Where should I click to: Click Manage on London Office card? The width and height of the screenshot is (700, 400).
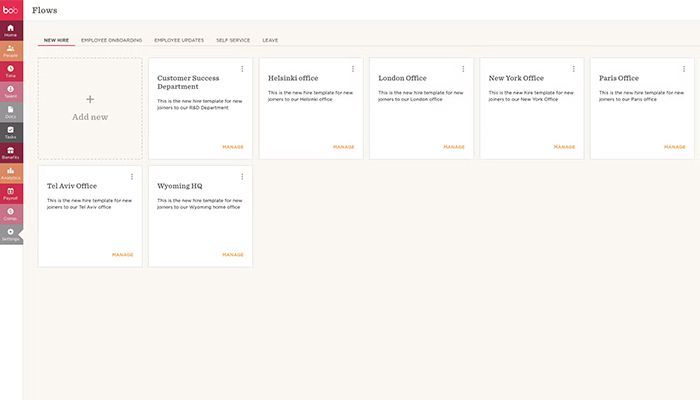(454, 147)
